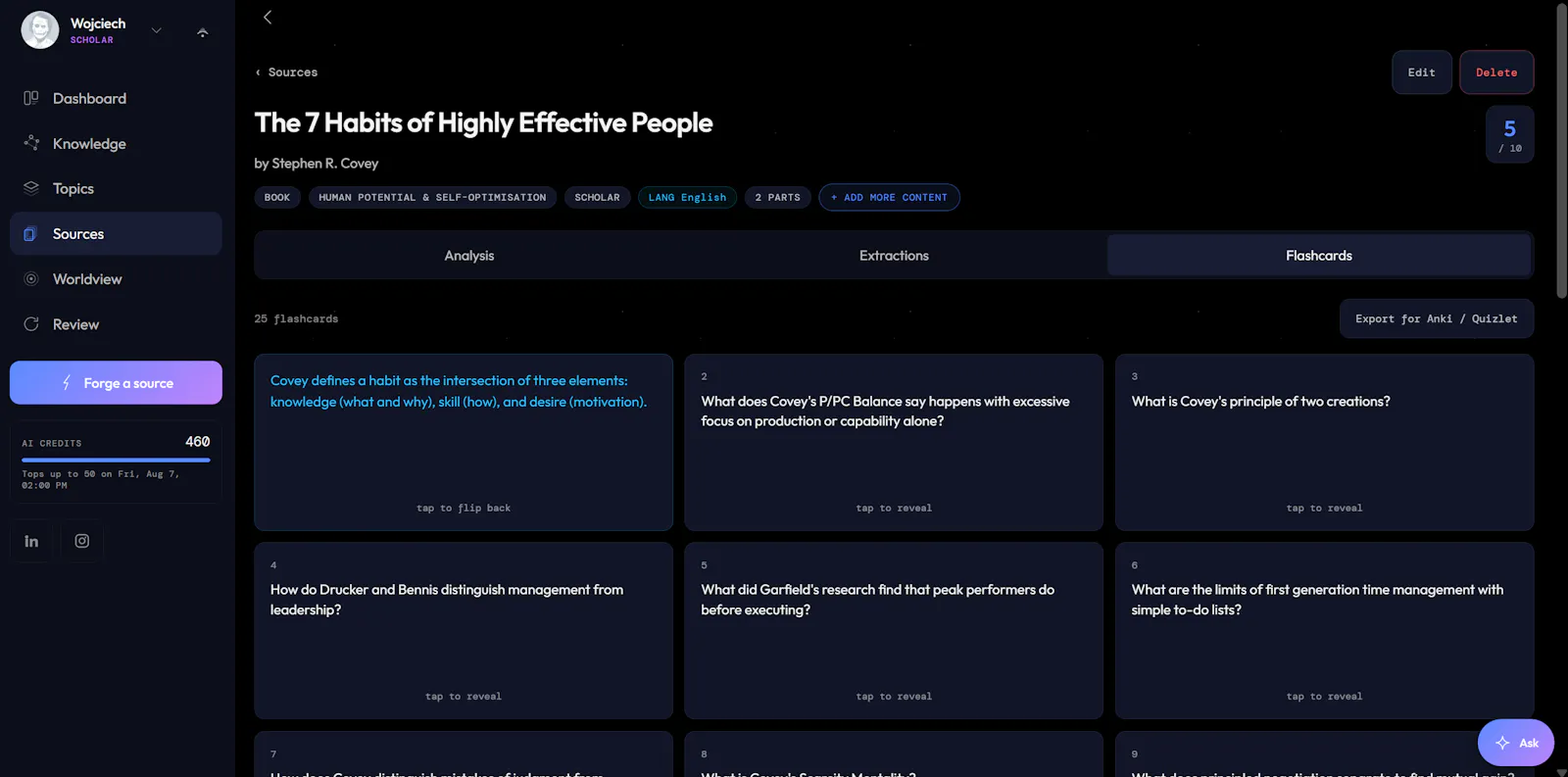Expand the account chevron next to Wojciech
Screen dimensions: 1568x777
pos(156,30)
